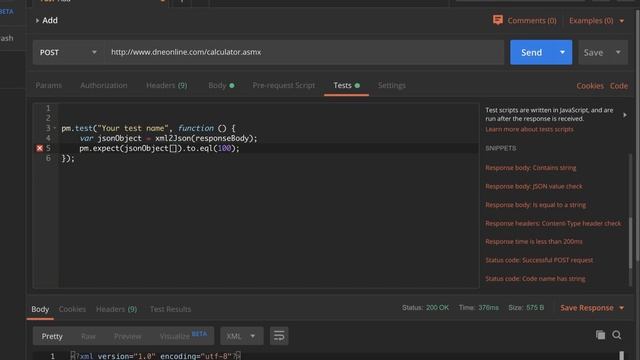Screen dimensions: 640x360
Task: Click the Comments speech bubble icon
Action: coord(498,20)
